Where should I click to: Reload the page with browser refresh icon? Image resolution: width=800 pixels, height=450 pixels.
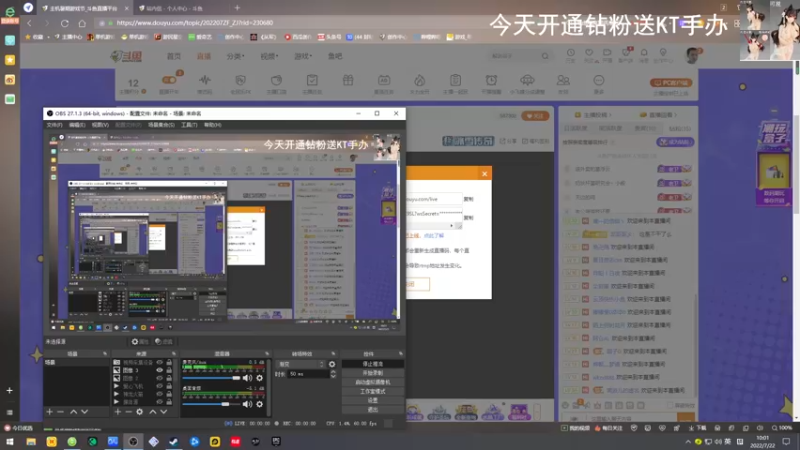[x=64, y=23]
